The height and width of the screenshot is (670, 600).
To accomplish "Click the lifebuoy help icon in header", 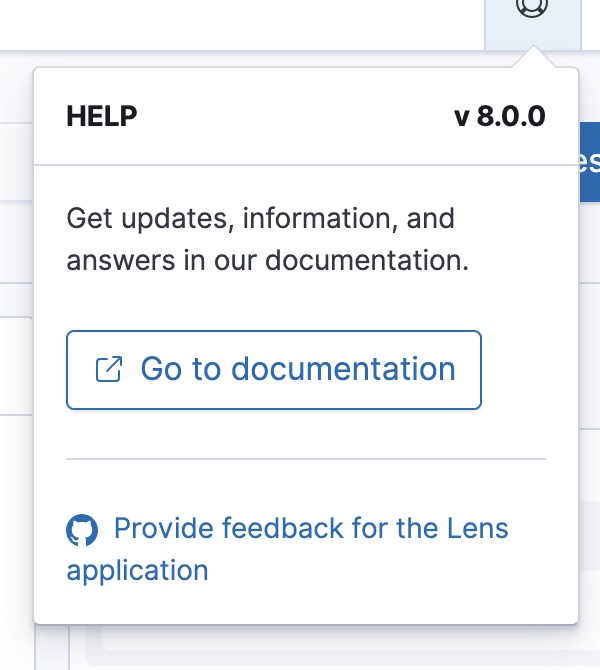I will (532, 8).
